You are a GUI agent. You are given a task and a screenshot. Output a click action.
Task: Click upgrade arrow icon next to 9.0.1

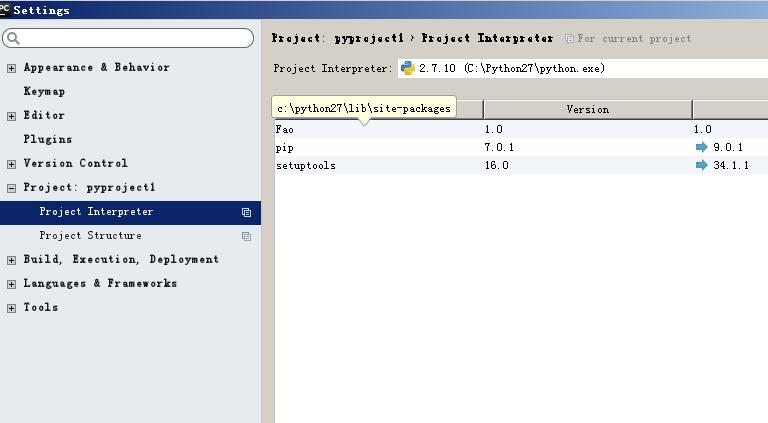pos(702,147)
